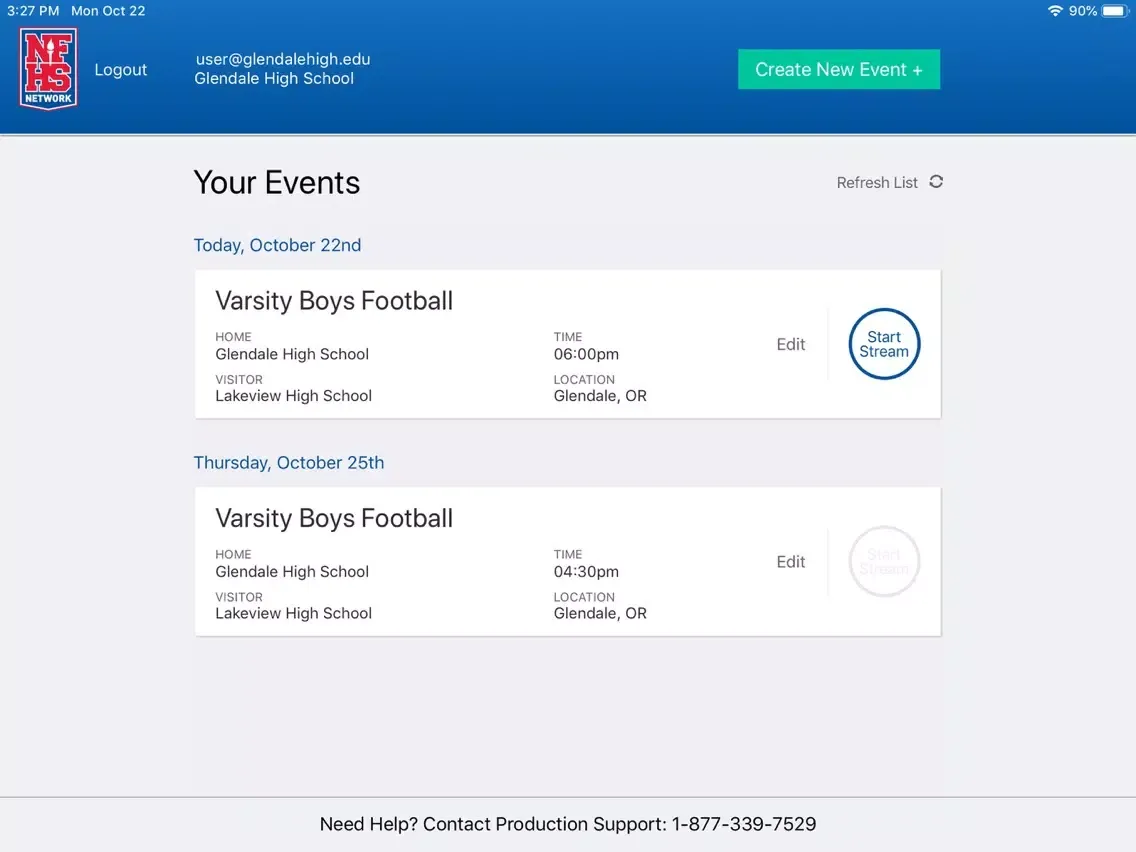
Task: Create a new event
Action: coord(839,70)
